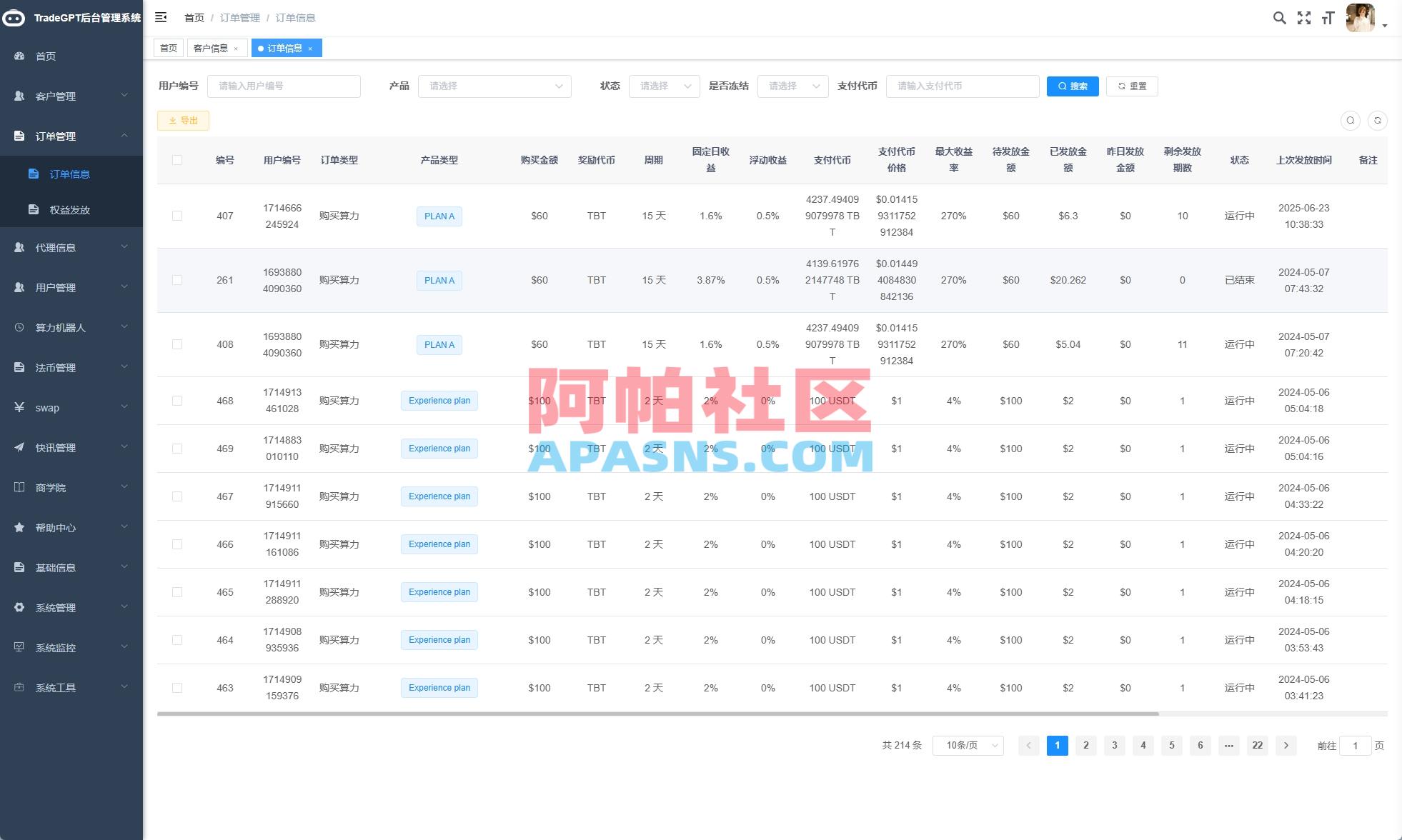This screenshot has width=1402, height=840.
Task: Switch to the 客户信息 tab
Action: click(212, 48)
